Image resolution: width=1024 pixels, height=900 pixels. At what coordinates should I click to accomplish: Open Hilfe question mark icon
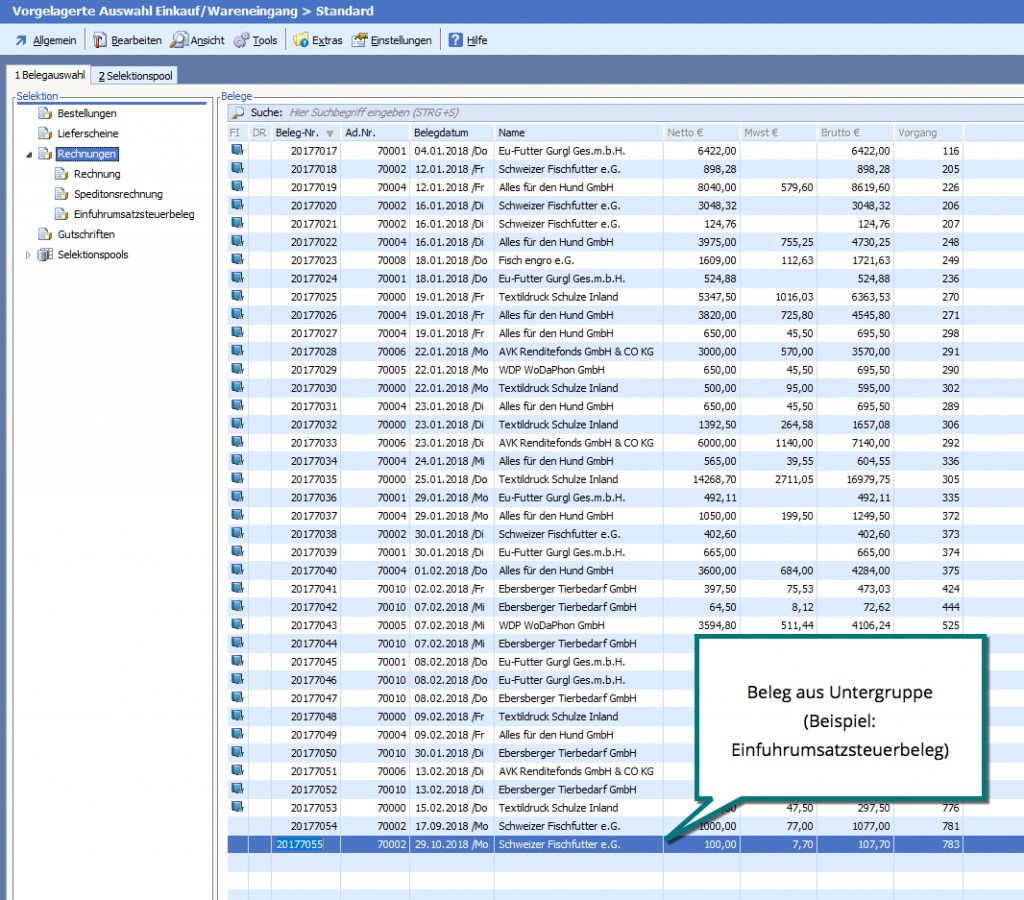click(456, 41)
